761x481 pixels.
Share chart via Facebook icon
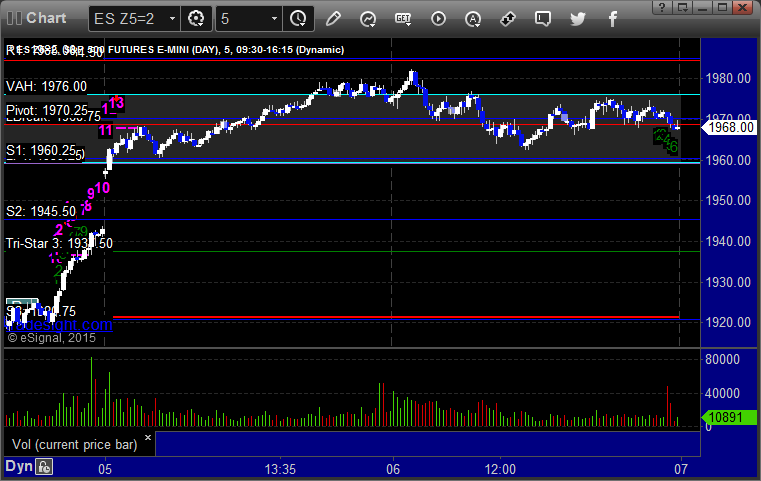click(612, 18)
